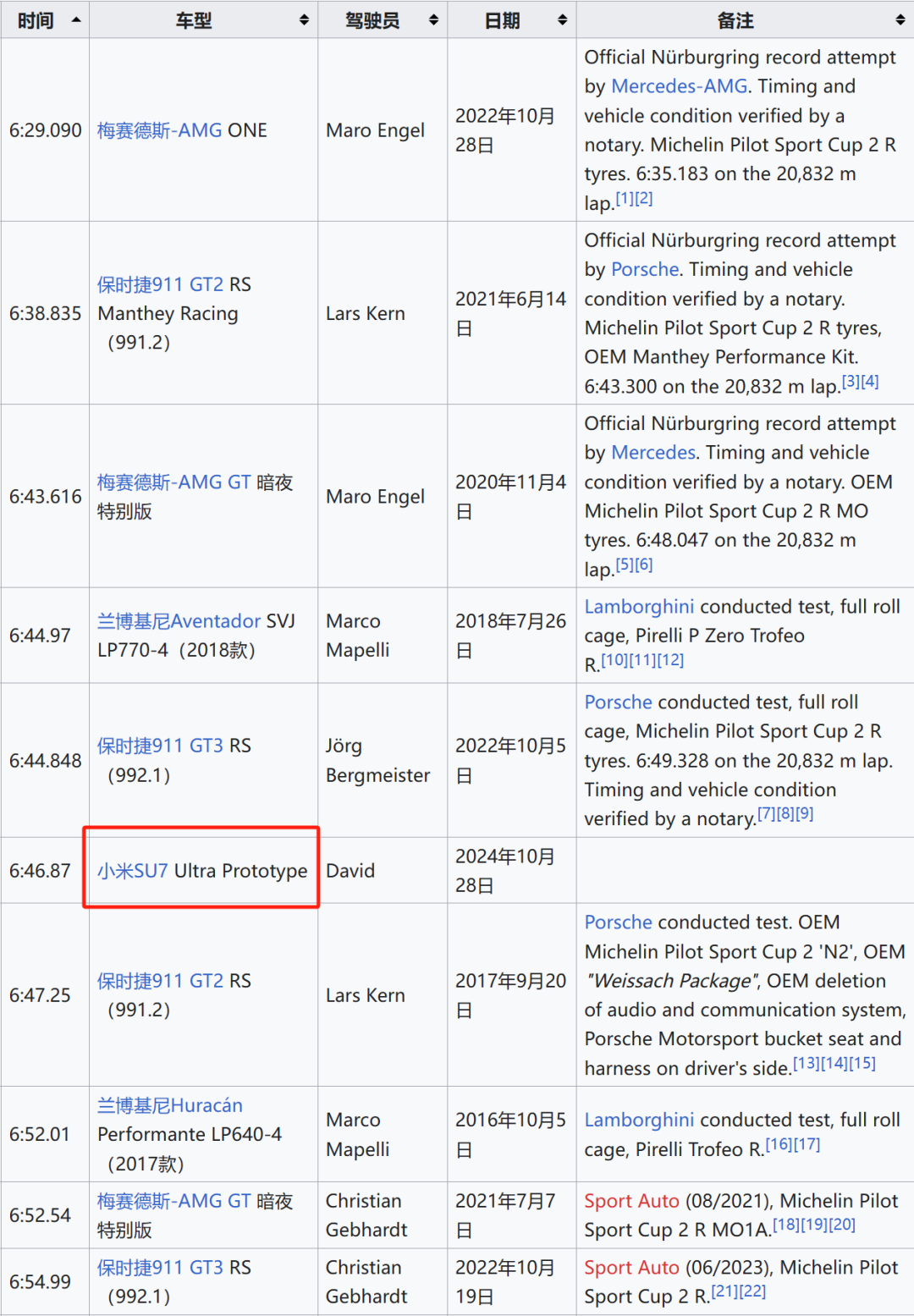Select the 6:29.090 lap time cell

point(45,130)
